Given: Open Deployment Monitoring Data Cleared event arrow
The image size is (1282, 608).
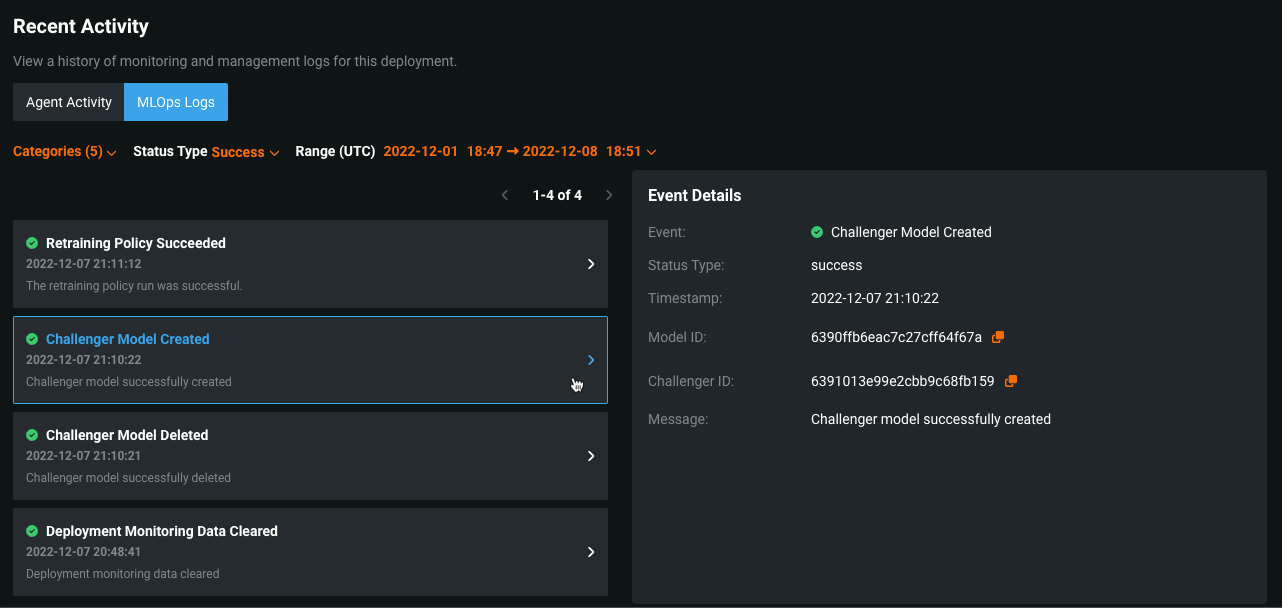Looking at the screenshot, I should (x=591, y=552).
